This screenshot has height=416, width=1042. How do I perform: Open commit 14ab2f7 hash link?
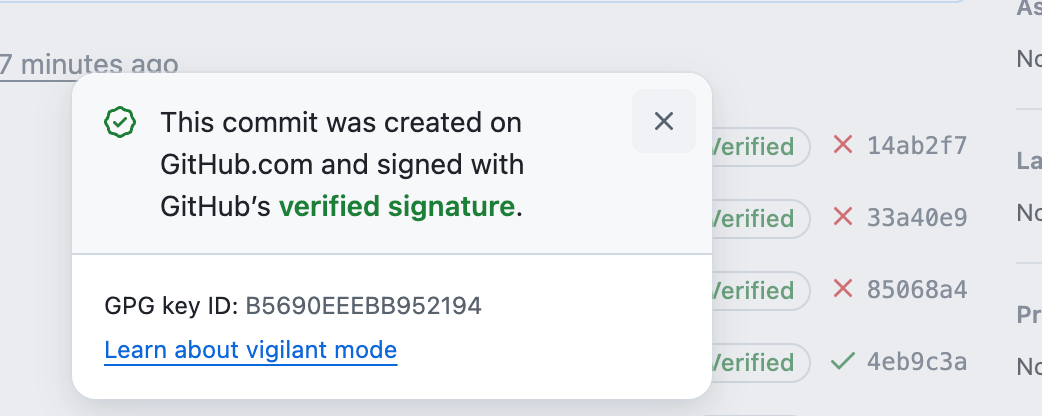click(x=916, y=146)
